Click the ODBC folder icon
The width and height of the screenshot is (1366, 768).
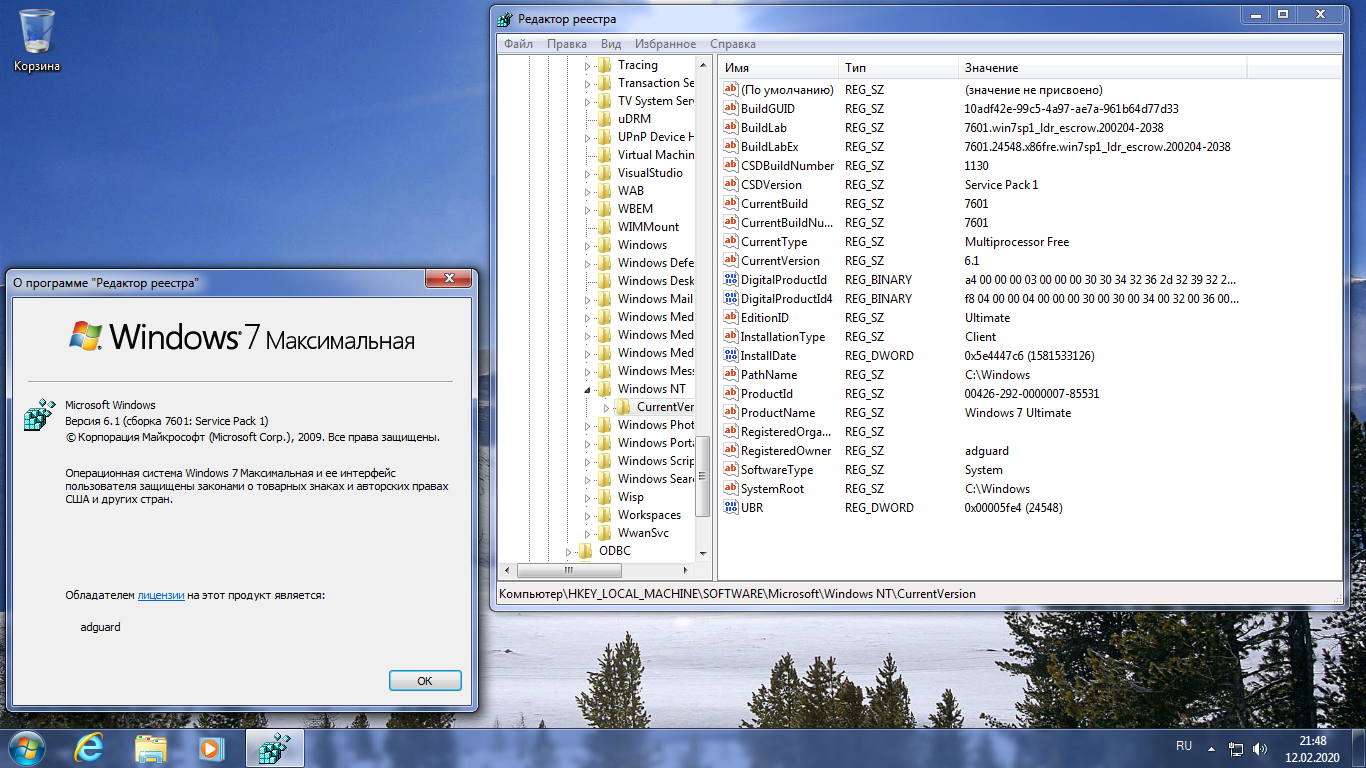point(585,551)
